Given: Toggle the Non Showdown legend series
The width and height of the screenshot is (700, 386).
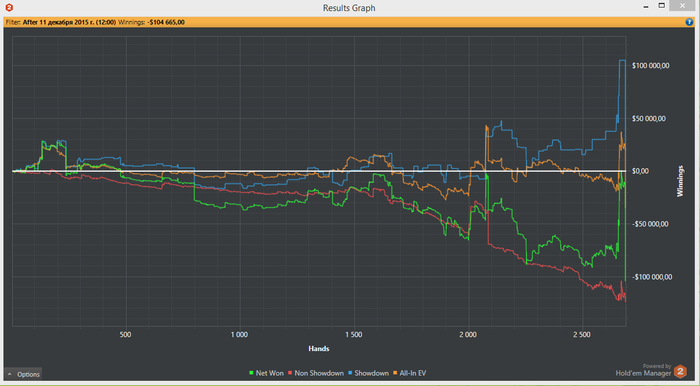Looking at the screenshot, I should coord(315,373).
